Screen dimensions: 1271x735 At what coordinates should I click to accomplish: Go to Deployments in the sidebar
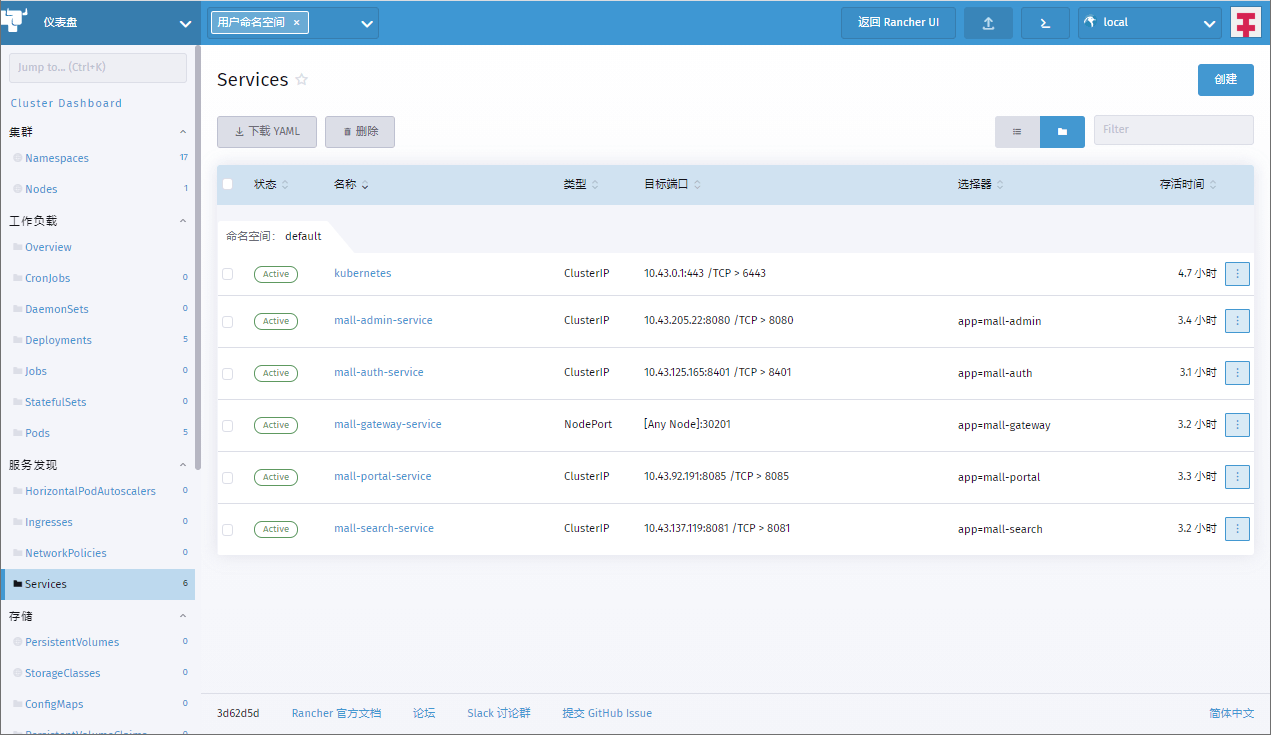[58, 340]
